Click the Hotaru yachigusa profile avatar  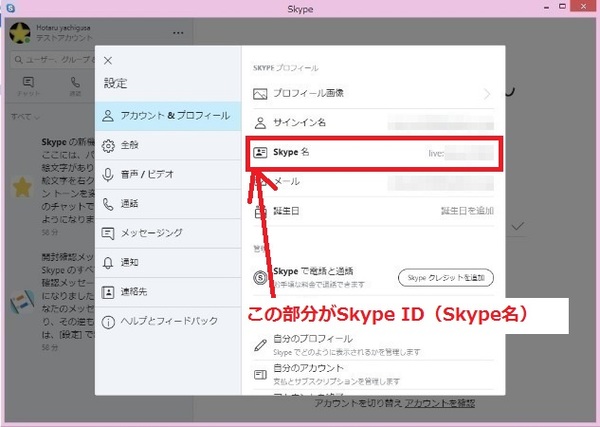point(18,33)
